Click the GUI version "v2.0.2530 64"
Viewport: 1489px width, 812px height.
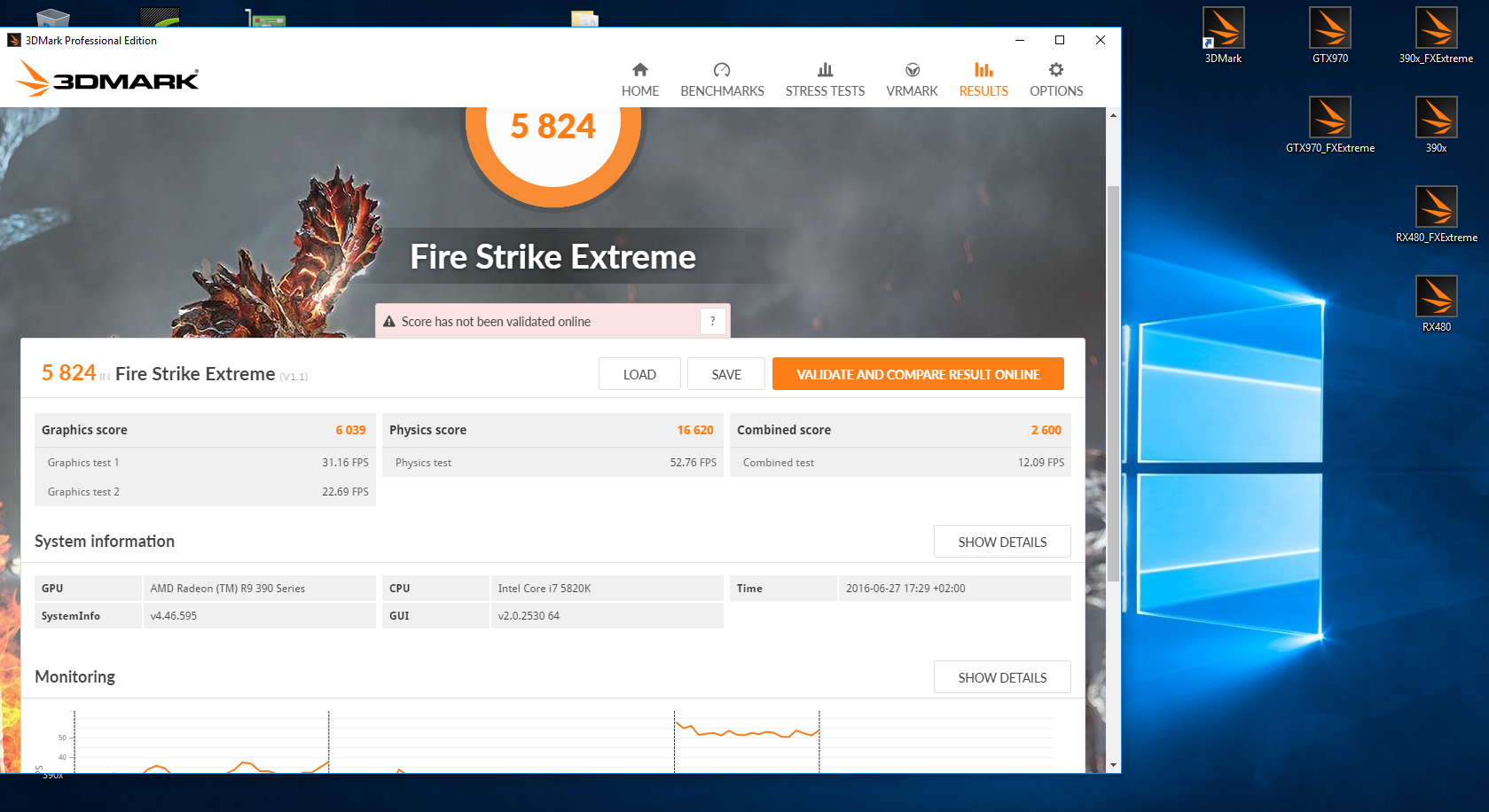click(x=529, y=616)
